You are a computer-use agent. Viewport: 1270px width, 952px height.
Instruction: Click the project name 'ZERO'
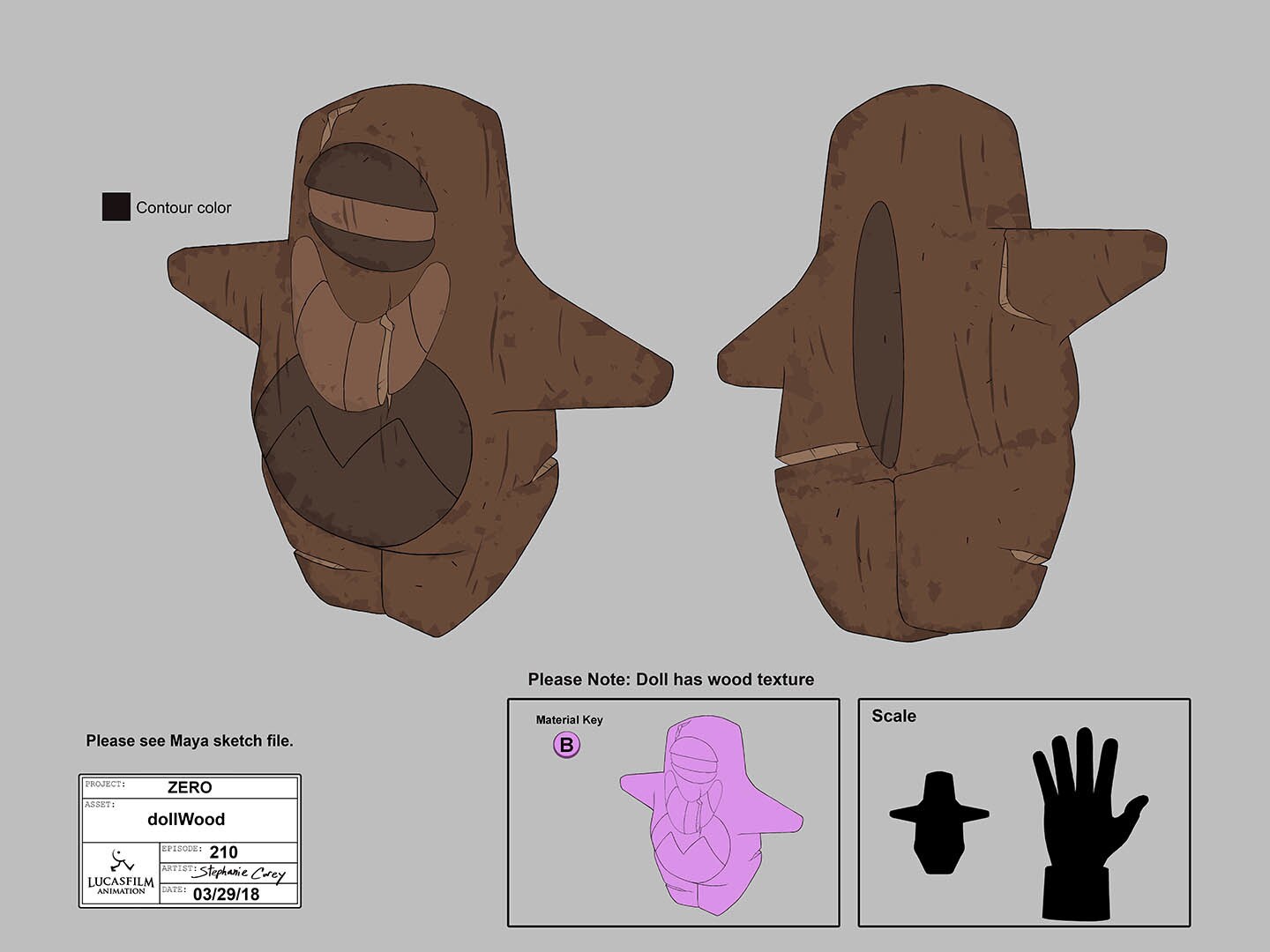pos(190,788)
